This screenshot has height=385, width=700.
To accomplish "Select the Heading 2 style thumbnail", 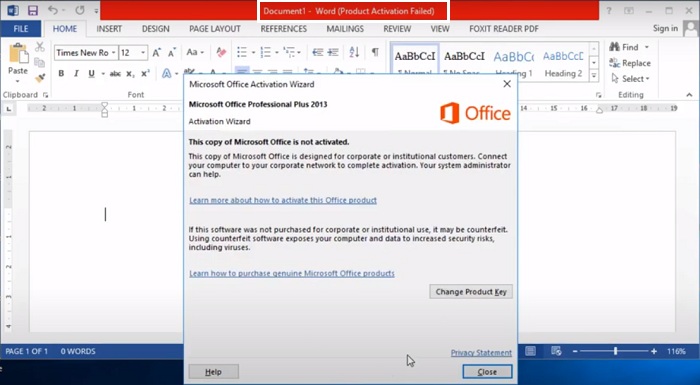I will coord(563,63).
